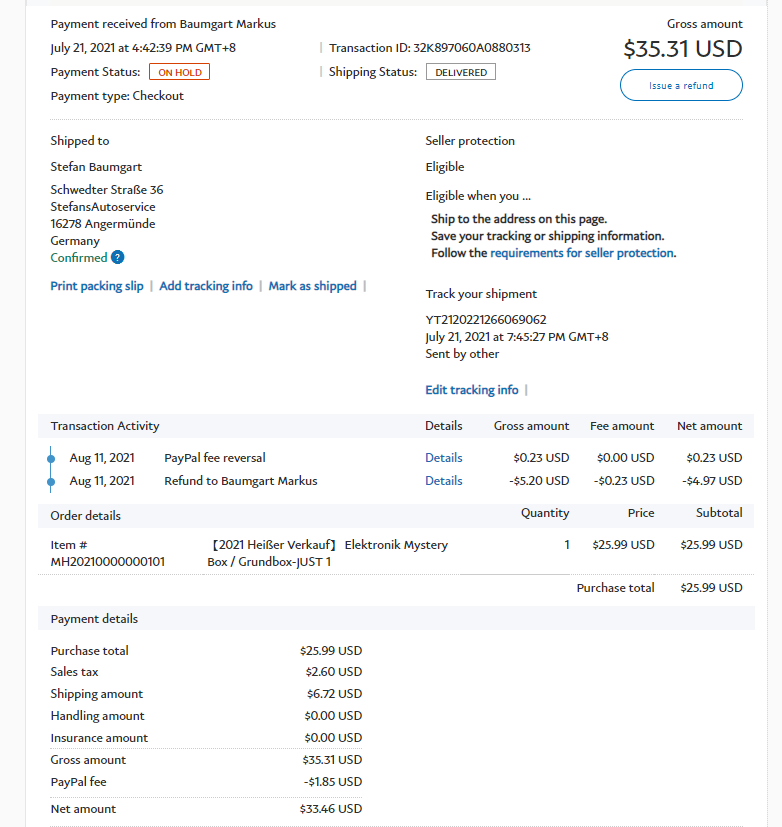Click the timeline dot for PayPal fee reversal
Image resolution: width=782 pixels, height=827 pixels.
tap(50, 458)
